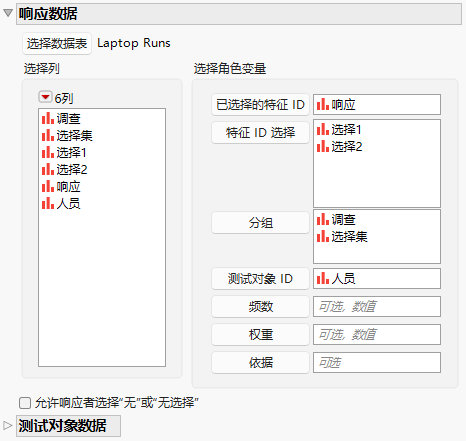466x441 pixels.
Task: Click the nominal icon beside 人员 in 选择列
Action: pyautogui.click(x=48, y=203)
